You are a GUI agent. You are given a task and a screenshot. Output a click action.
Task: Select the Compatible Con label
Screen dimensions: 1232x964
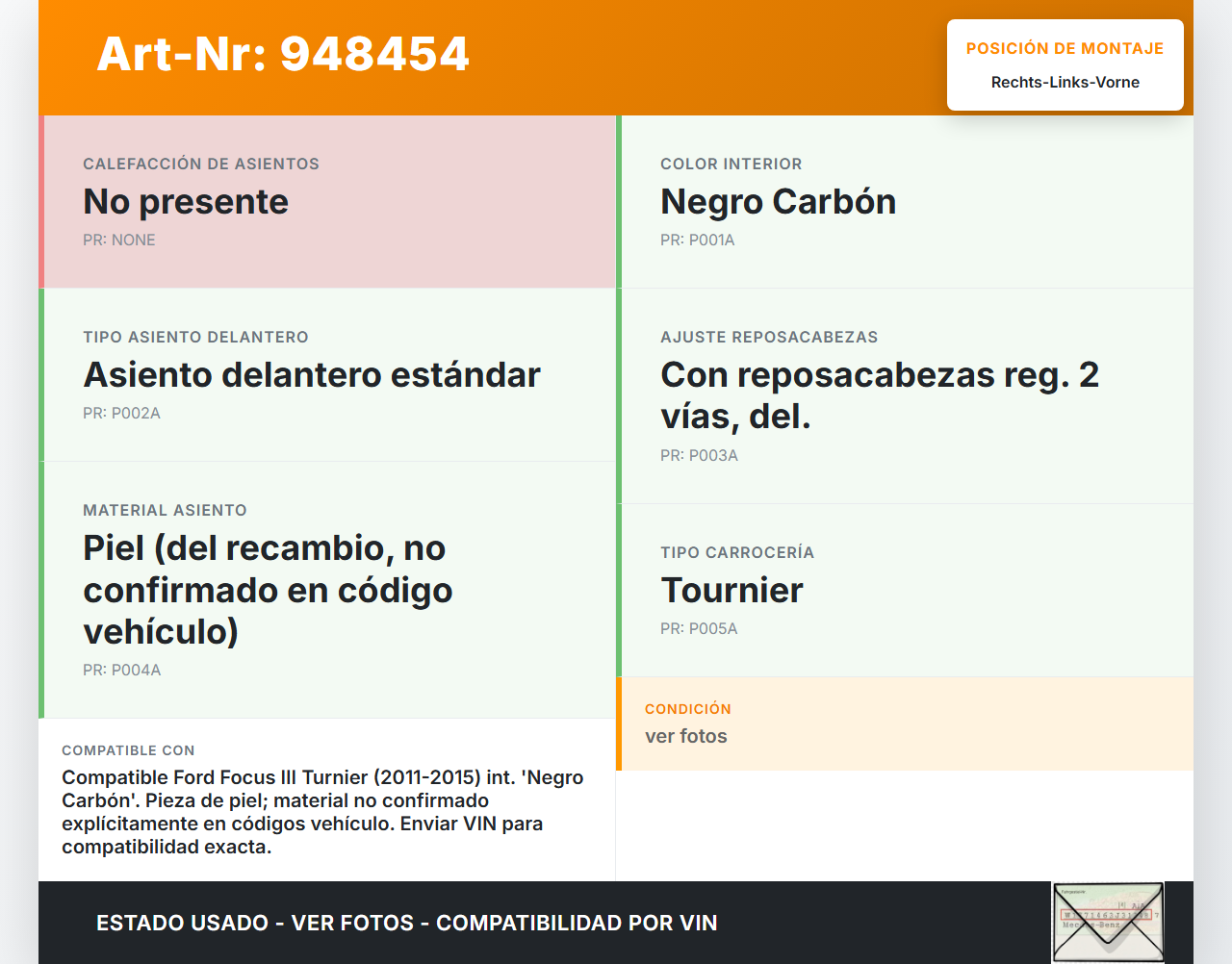click(x=128, y=750)
